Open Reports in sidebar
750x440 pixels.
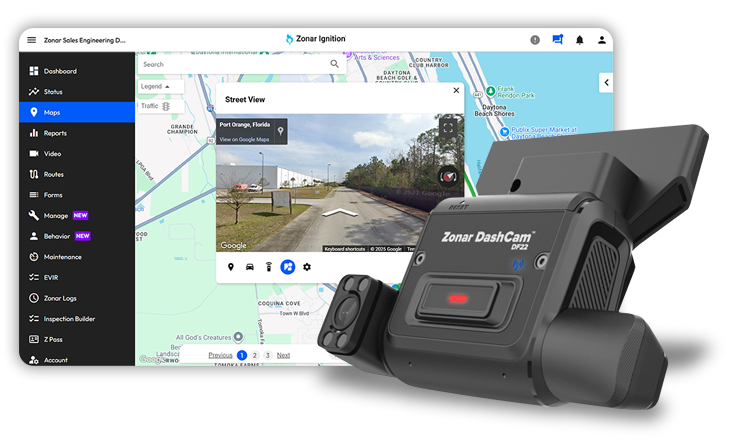coord(77,133)
